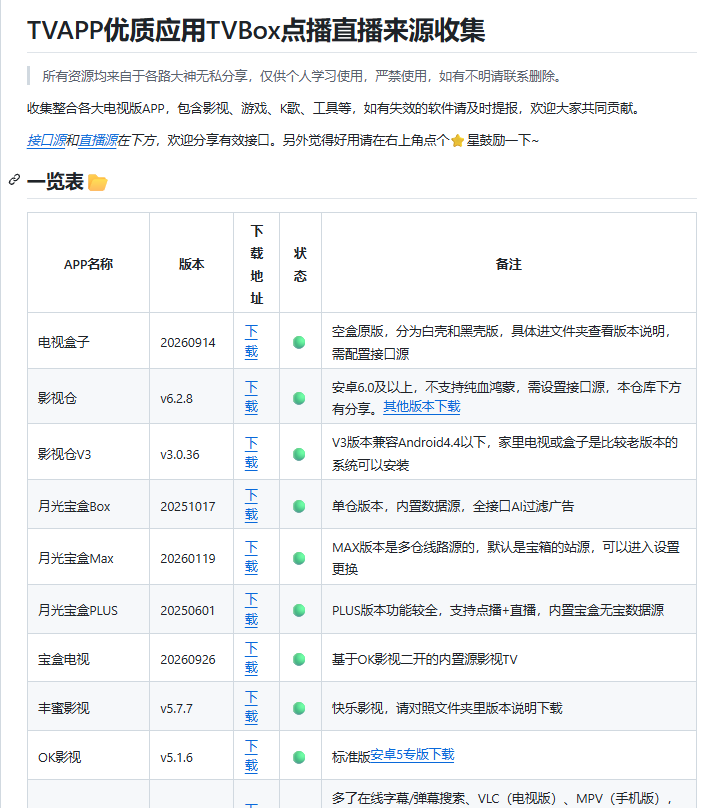Click the 下载 link for OK影视
Viewport: 713px width, 808px height.
click(251, 756)
